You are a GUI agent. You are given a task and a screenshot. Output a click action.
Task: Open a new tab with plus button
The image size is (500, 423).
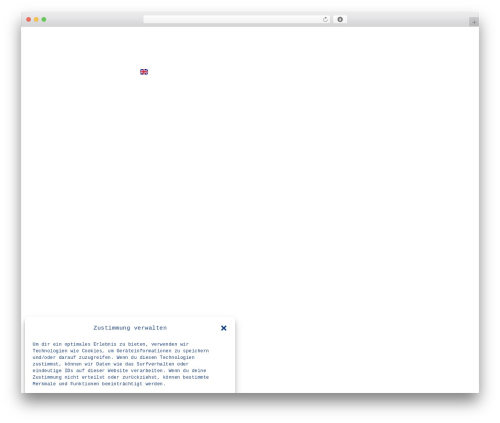[474, 22]
